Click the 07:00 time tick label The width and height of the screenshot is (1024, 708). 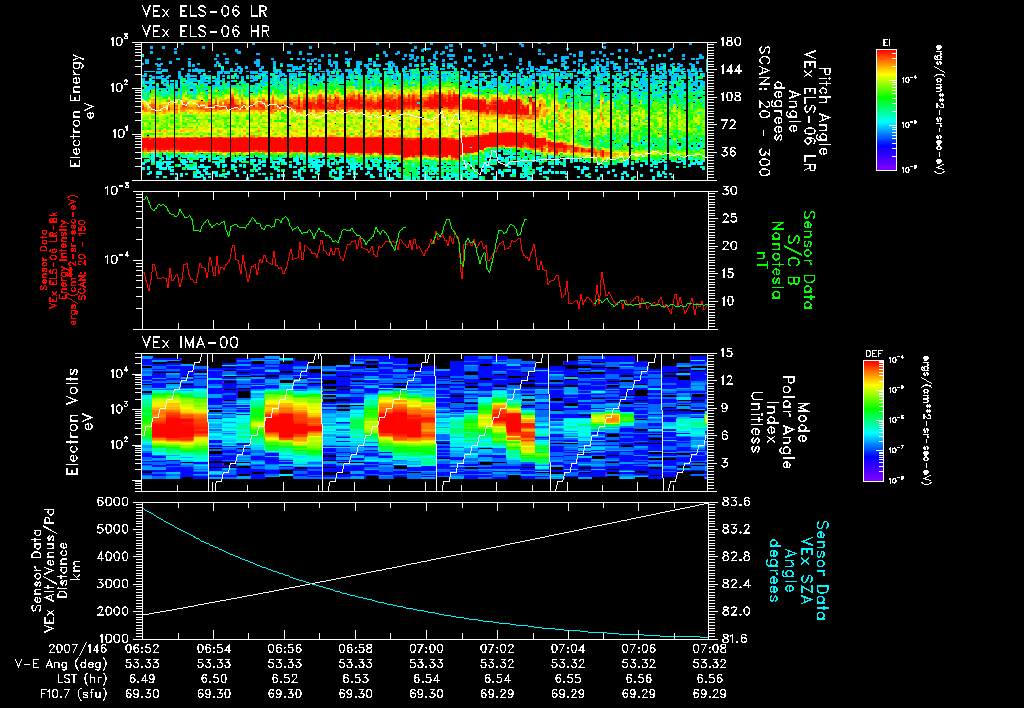[426, 648]
